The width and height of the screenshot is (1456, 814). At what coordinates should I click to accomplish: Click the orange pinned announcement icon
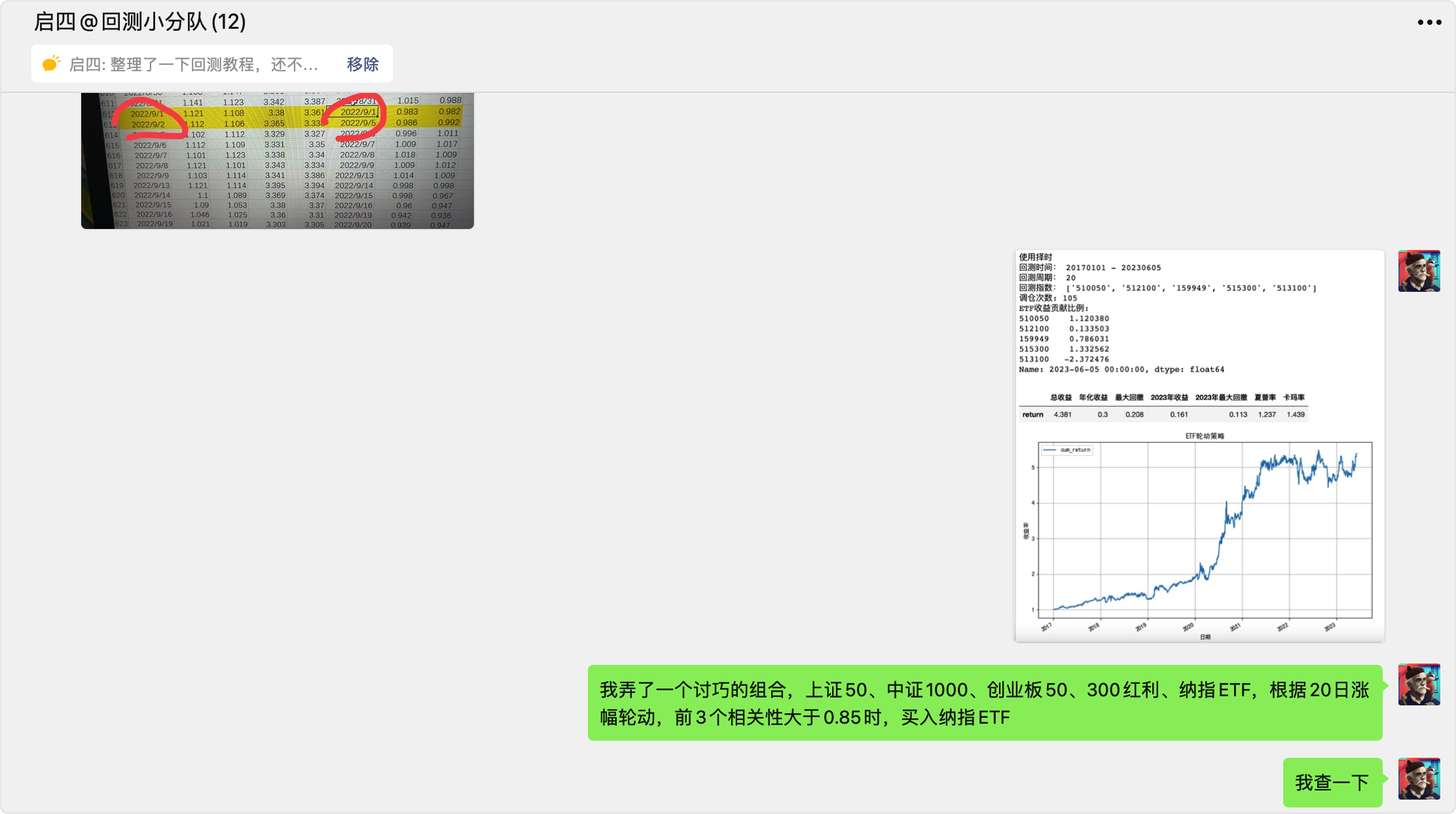coord(51,63)
